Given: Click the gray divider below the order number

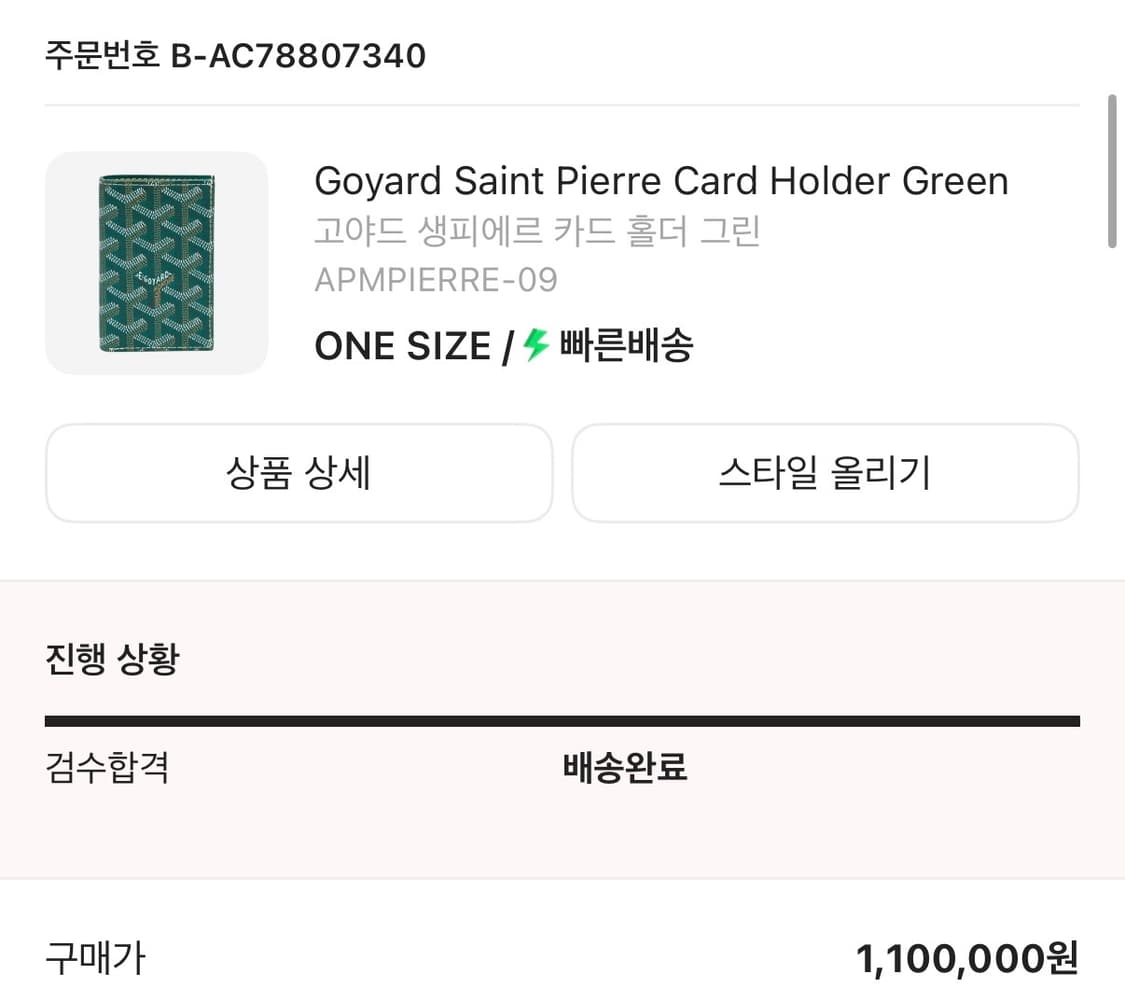Looking at the screenshot, I should click(562, 105).
